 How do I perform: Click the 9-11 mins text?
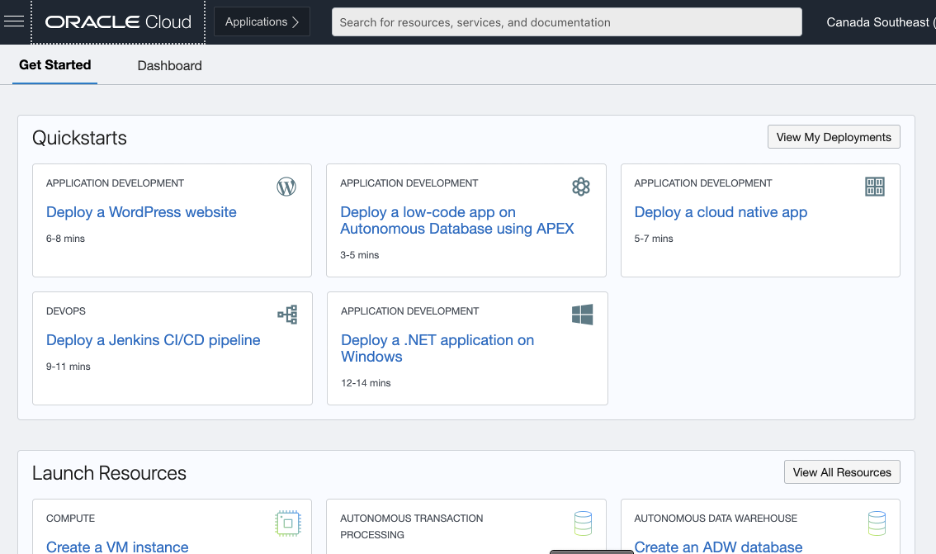click(x=68, y=366)
